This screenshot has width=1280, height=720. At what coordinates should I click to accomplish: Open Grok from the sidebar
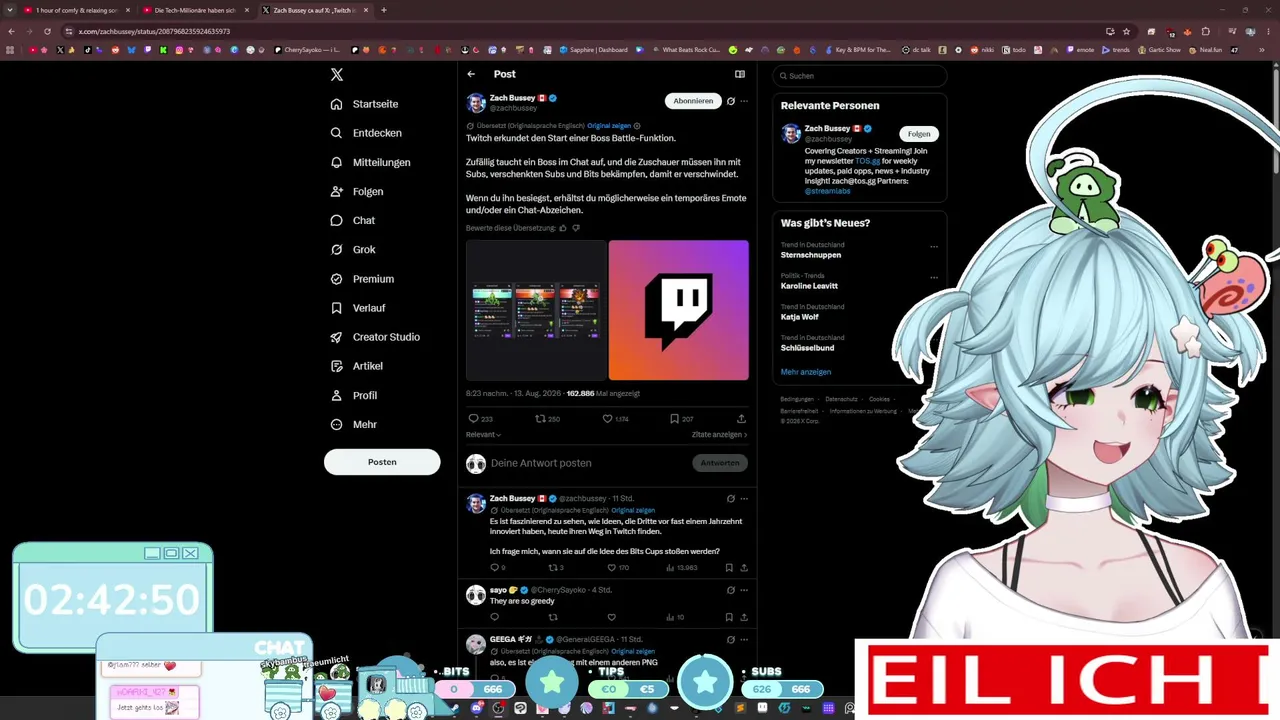click(x=353, y=249)
